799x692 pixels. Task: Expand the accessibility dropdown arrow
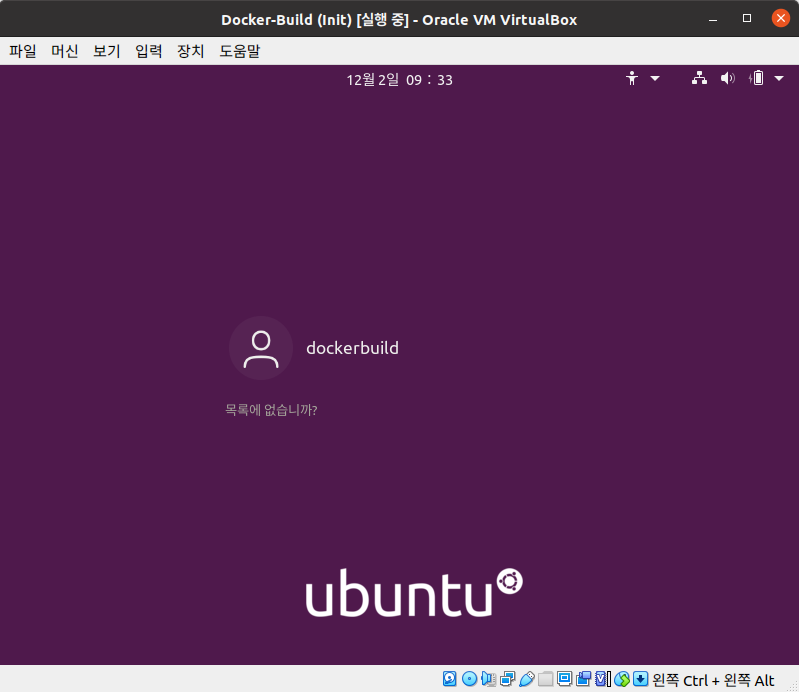(x=655, y=78)
